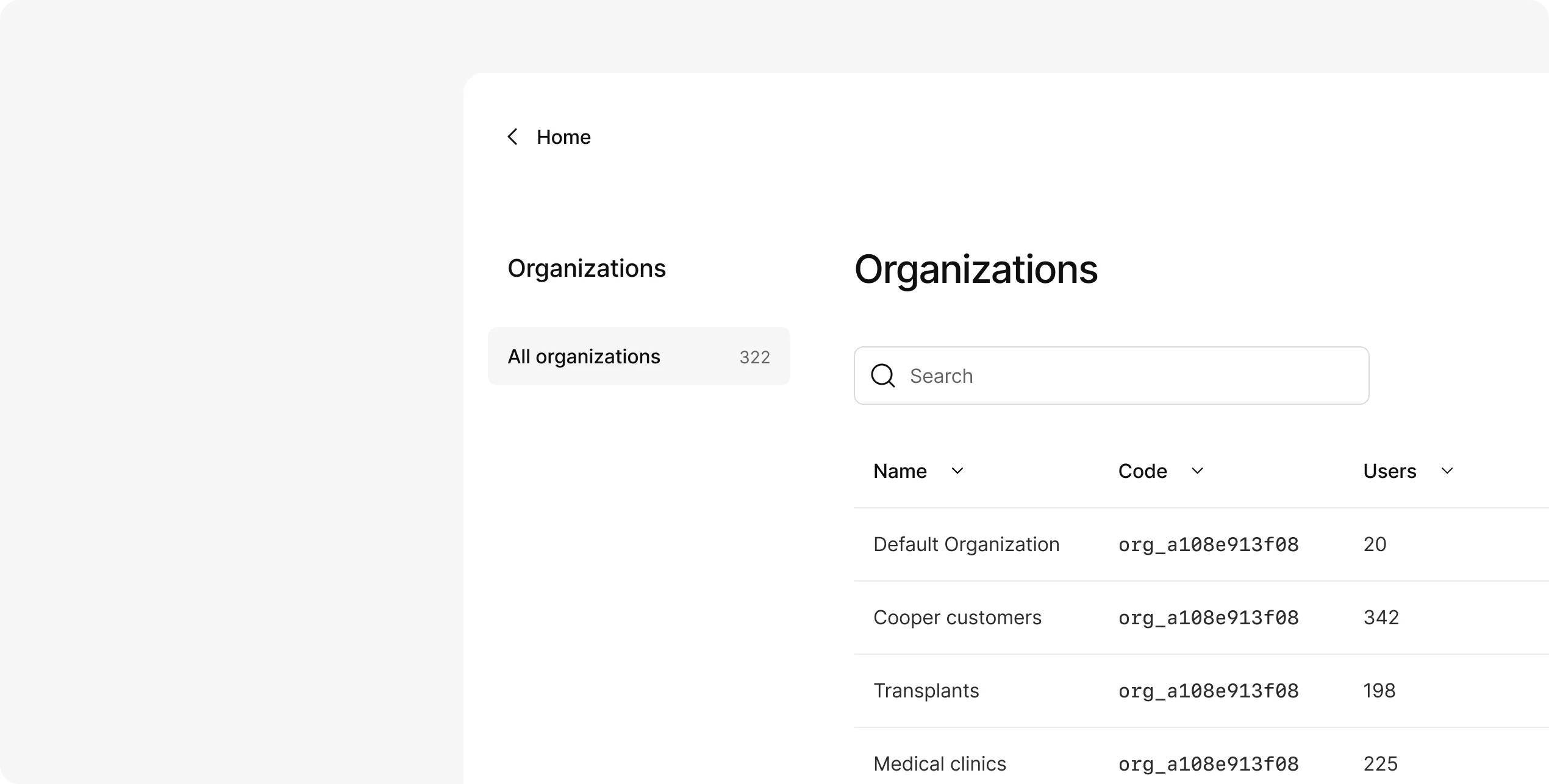Select All organizations in the sidebar
This screenshot has width=1549, height=784.
tap(639, 356)
